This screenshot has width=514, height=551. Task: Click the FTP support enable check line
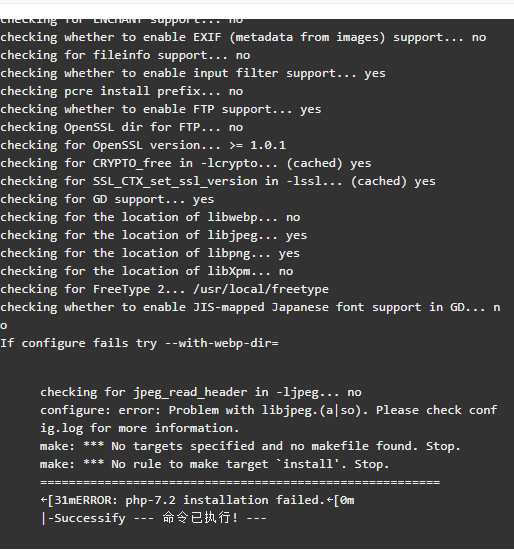[x=161, y=109]
